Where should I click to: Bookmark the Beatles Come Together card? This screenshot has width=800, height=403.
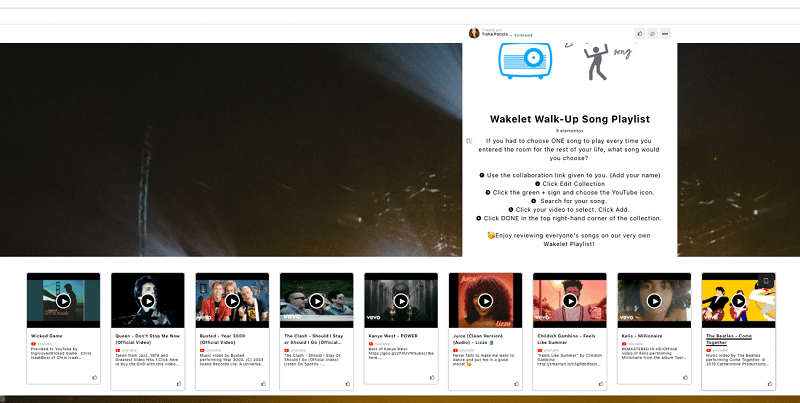tap(766, 281)
